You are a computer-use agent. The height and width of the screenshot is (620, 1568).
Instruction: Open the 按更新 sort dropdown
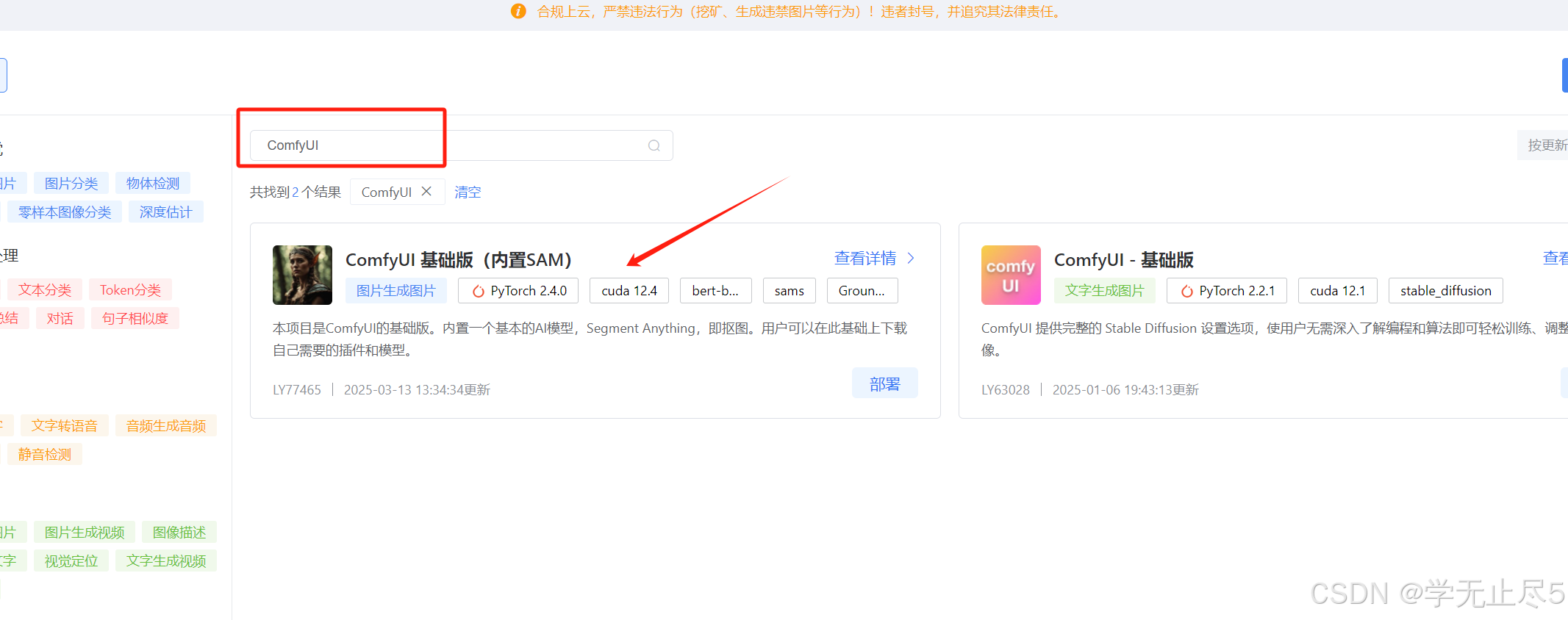click(x=1543, y=145)
